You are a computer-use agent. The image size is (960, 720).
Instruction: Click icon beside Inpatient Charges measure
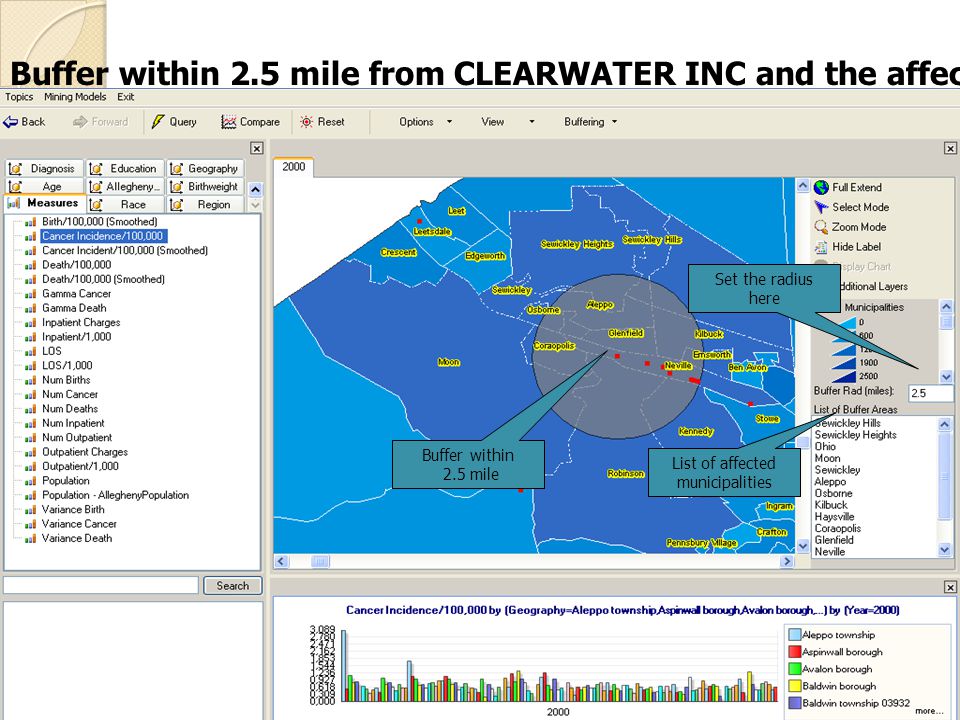[x=30, y=323]
